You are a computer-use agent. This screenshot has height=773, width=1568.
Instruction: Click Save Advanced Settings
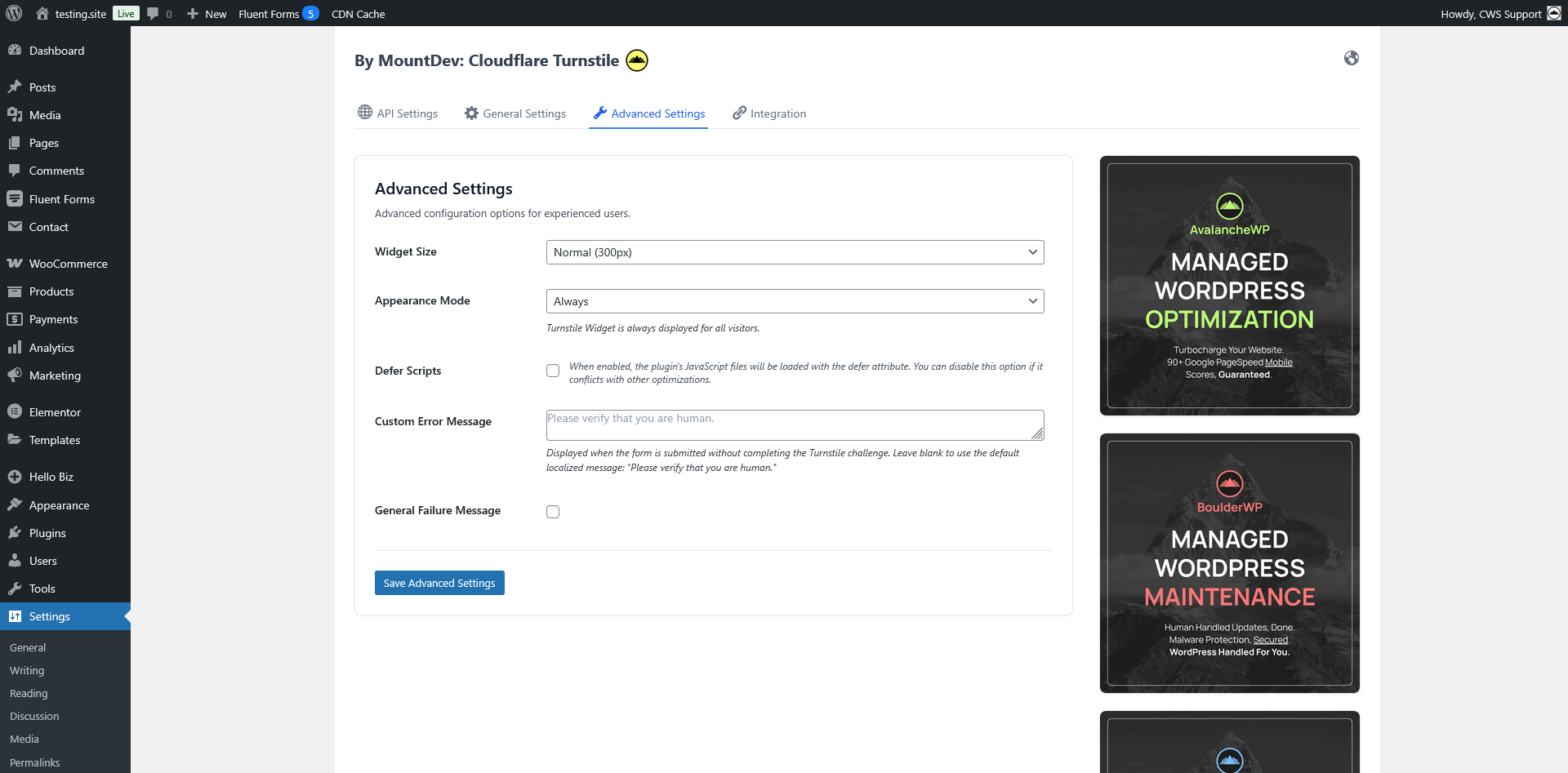tap(439, 582)
